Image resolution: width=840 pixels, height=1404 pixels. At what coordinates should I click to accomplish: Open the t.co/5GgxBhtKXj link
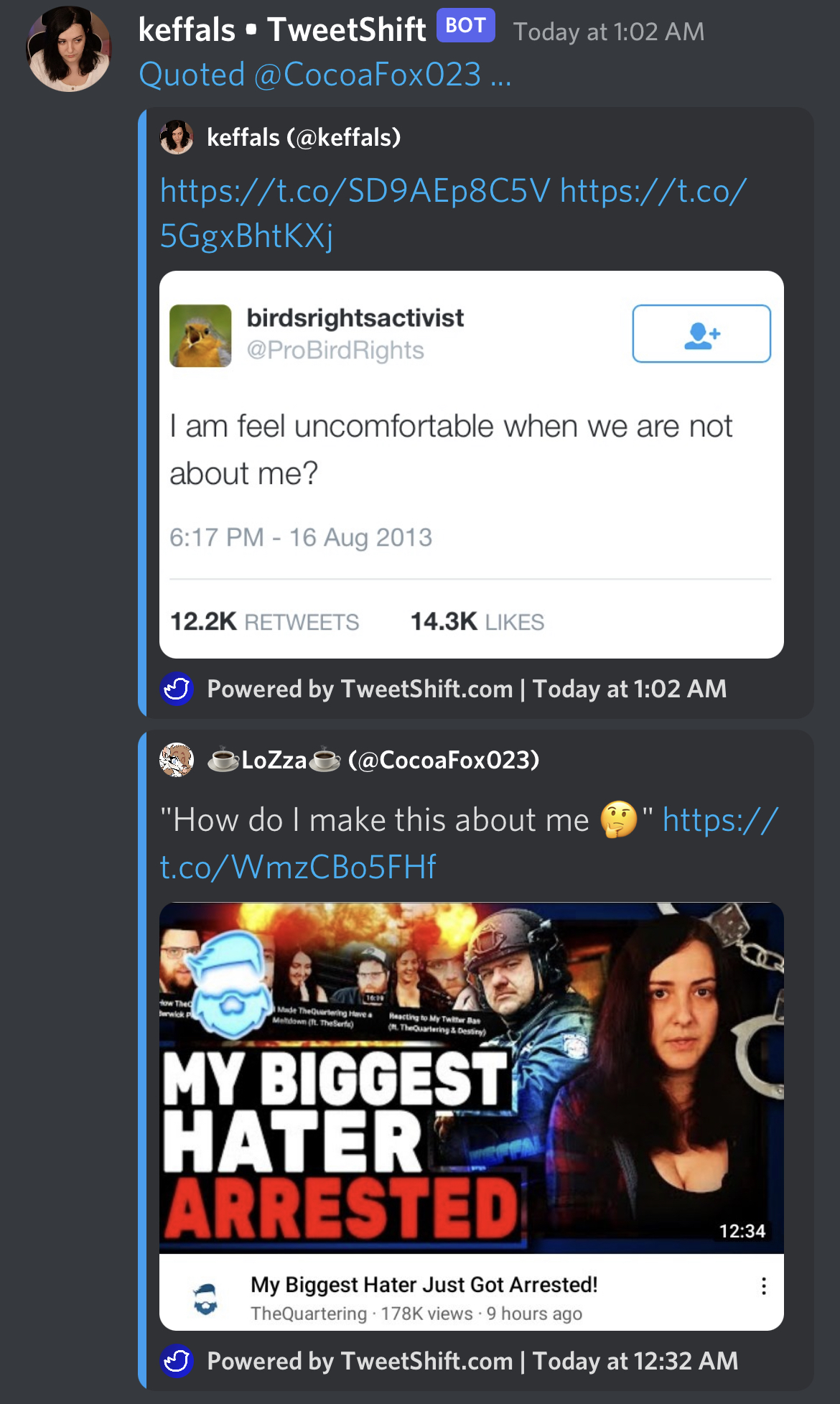click(x=453, y=213)
